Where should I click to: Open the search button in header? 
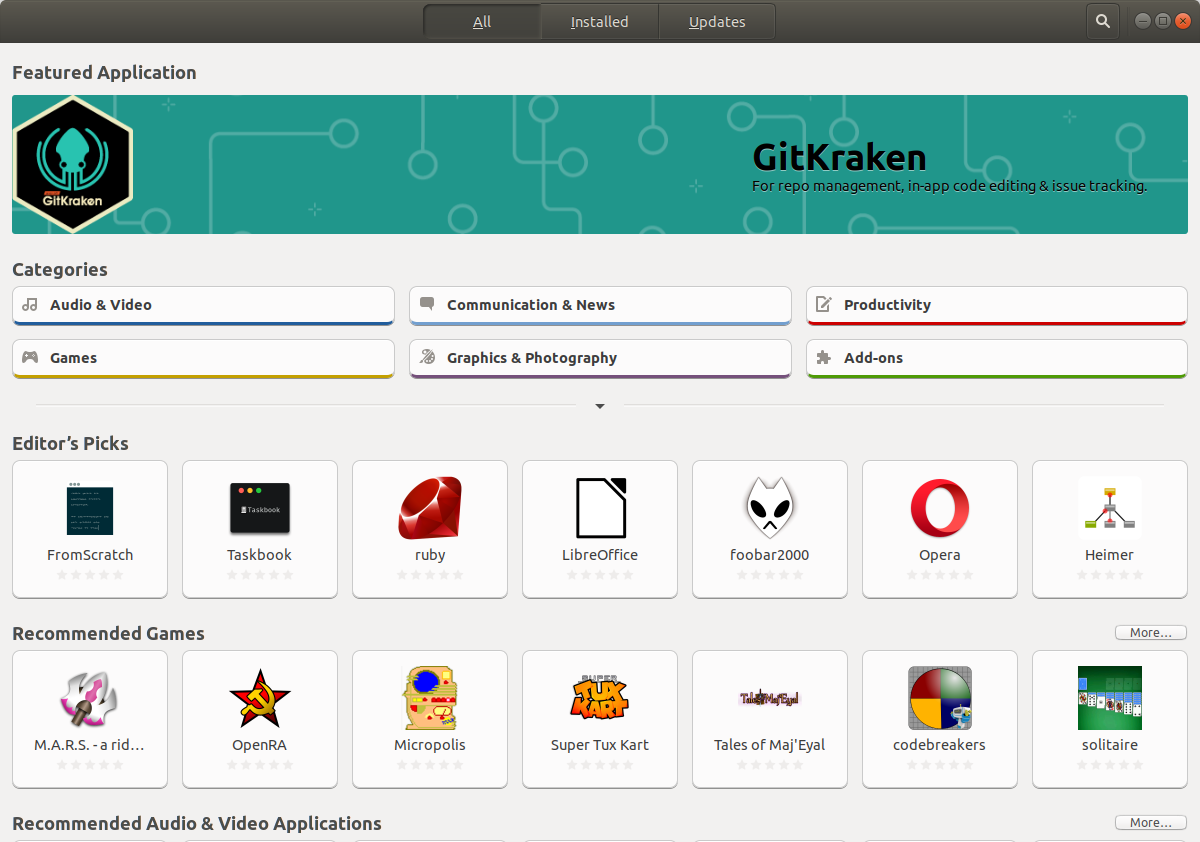pyautogui.click(x=1102, y=21)
